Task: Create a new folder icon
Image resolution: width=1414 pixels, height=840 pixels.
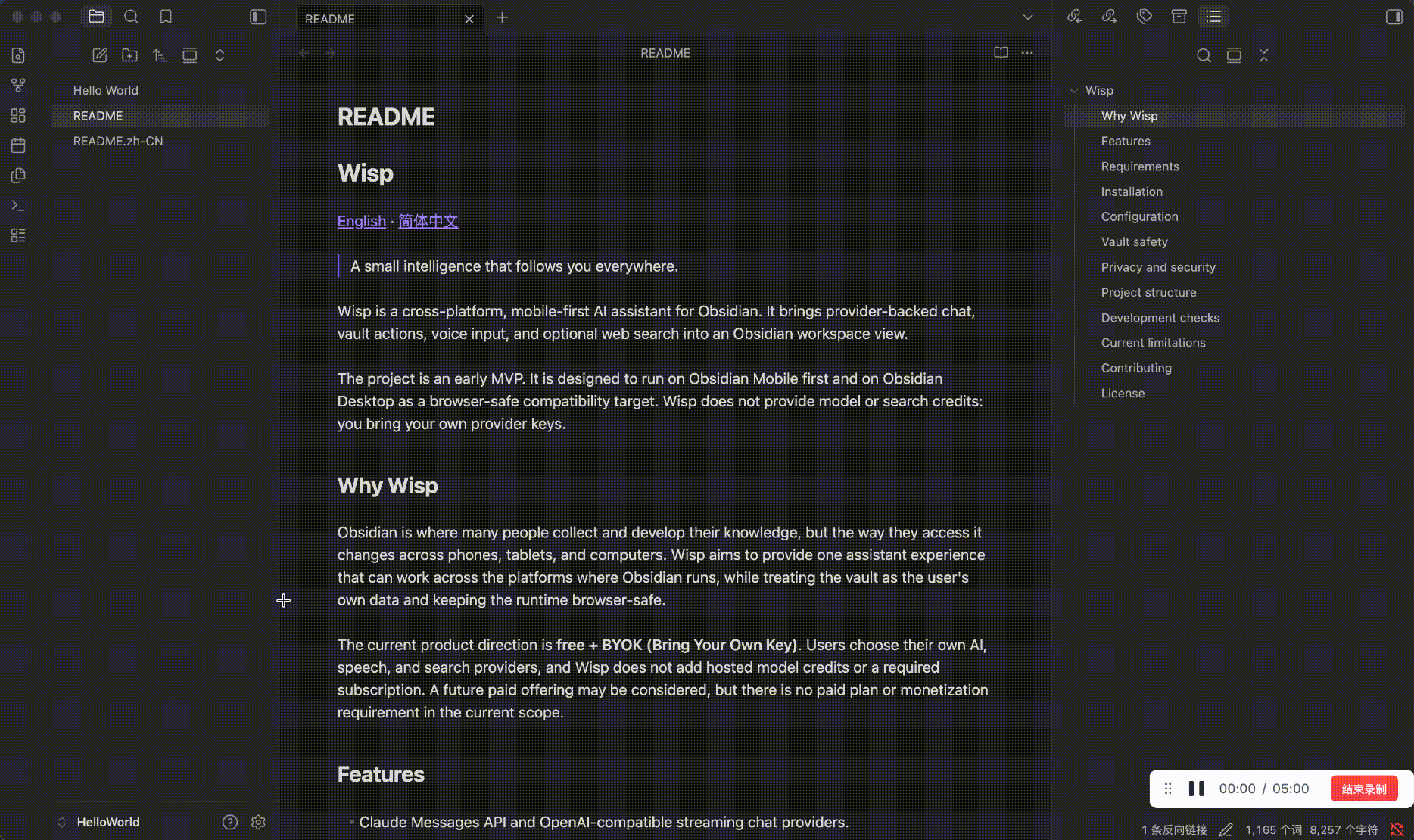Action: (x=129, y=55)
